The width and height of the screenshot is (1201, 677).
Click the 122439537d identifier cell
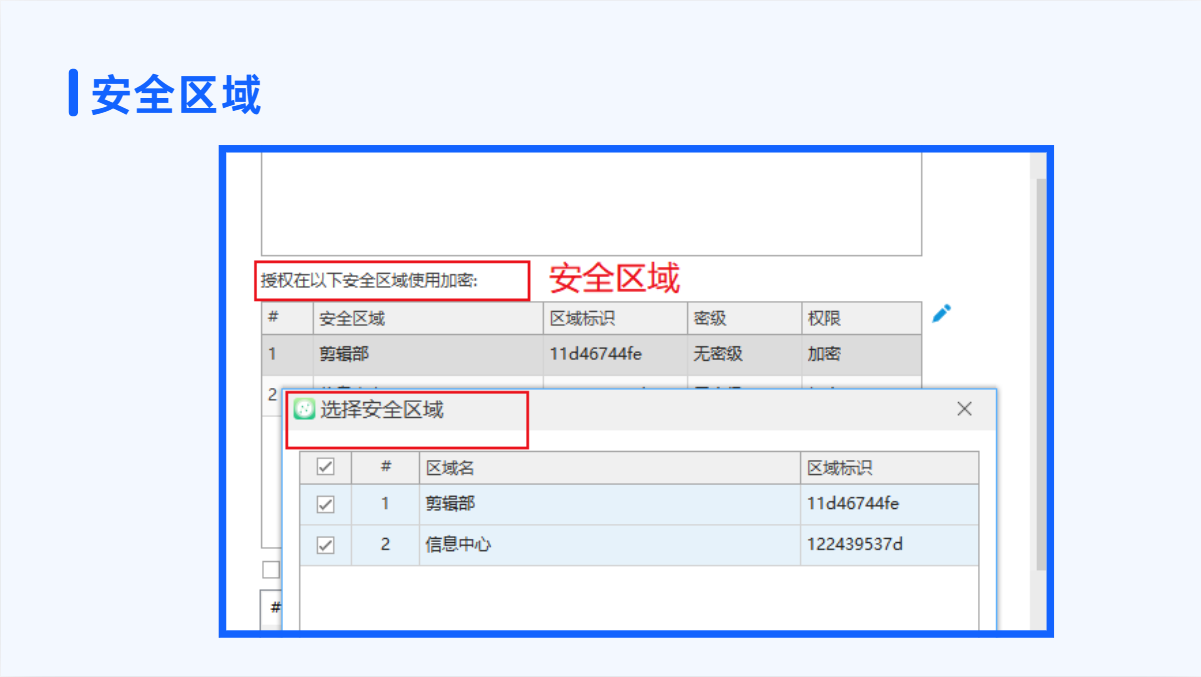pyautogui.click(x=855, y=545)
